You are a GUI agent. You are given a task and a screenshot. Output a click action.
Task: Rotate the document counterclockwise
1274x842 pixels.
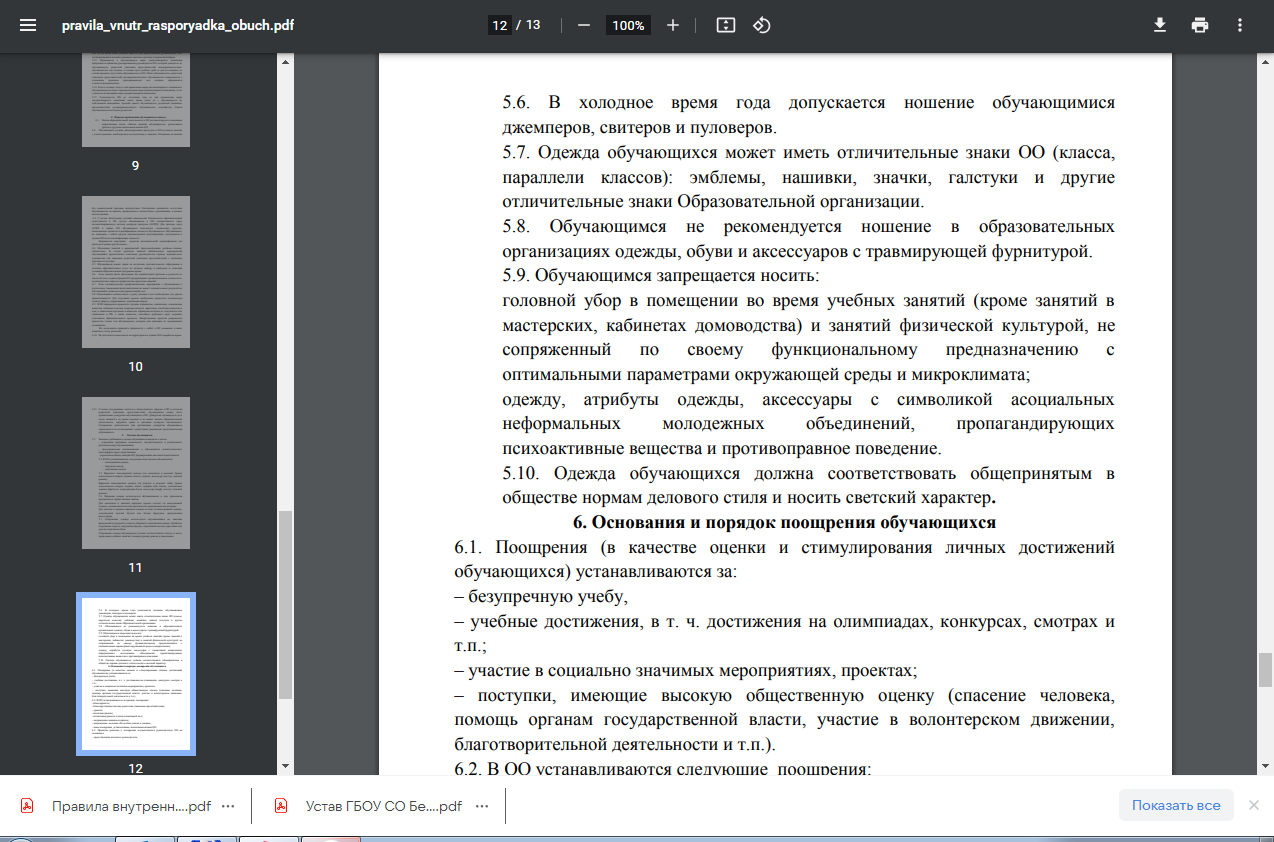click(761, 25)
